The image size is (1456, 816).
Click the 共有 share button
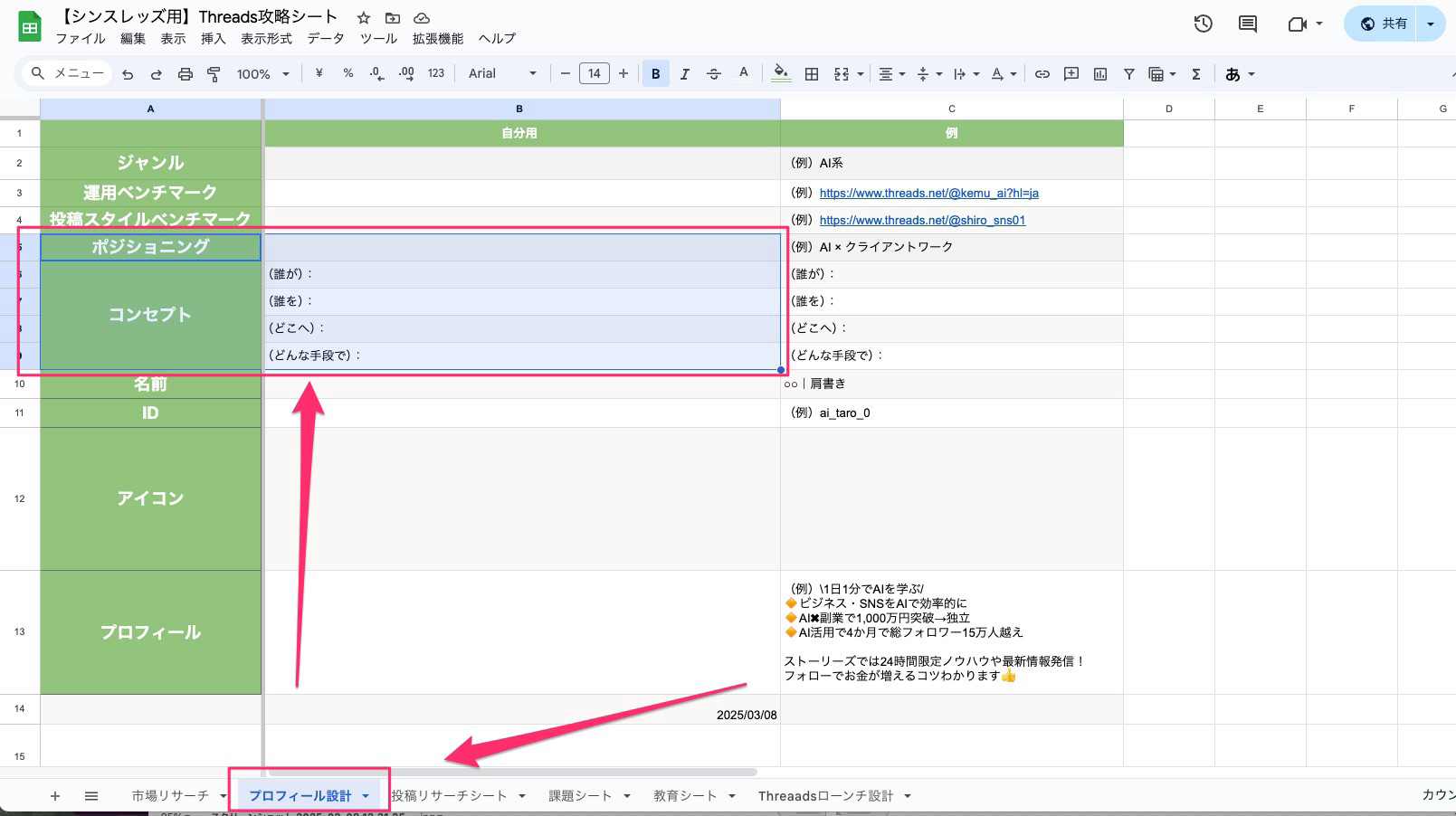tap(1385, 24)
